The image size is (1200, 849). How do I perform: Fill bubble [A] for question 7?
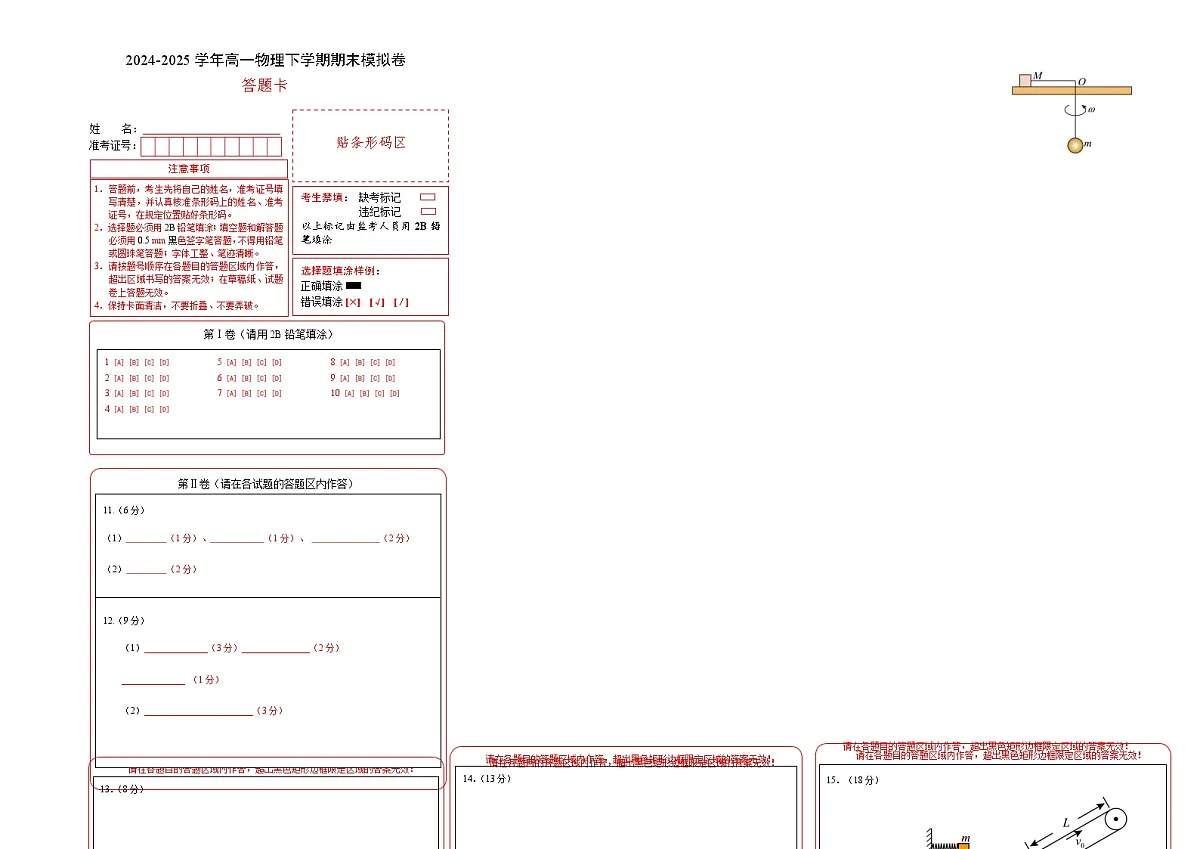pos(231,394)
